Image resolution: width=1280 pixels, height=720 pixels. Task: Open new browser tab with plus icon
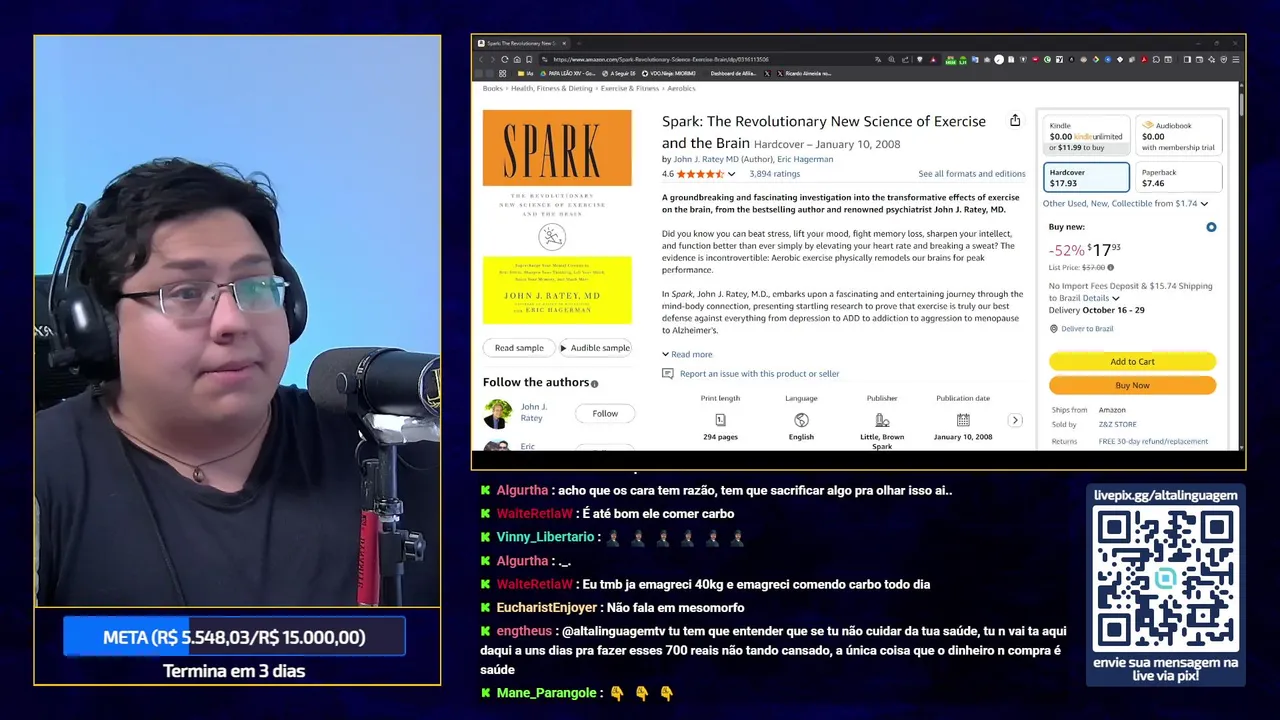[x=578, y=43]
